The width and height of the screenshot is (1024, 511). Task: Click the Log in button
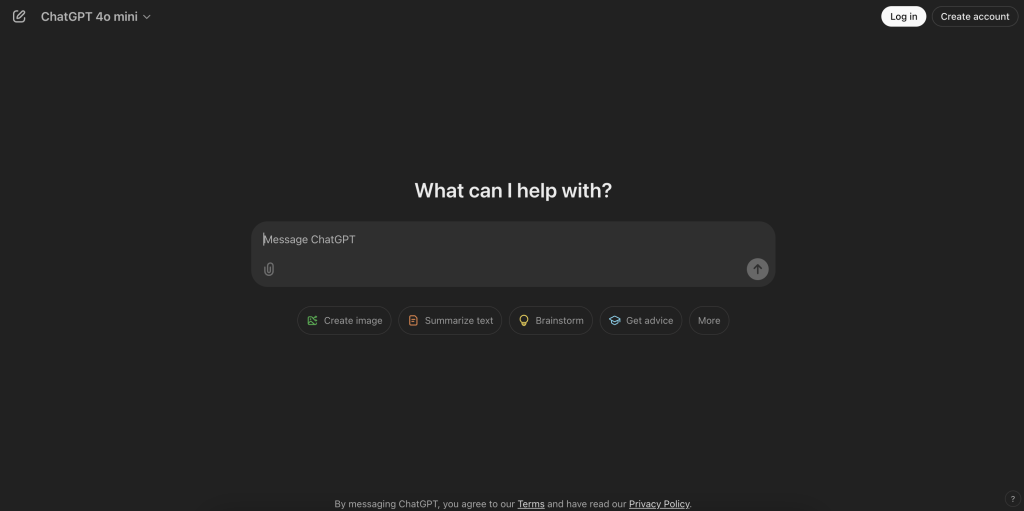903,17
